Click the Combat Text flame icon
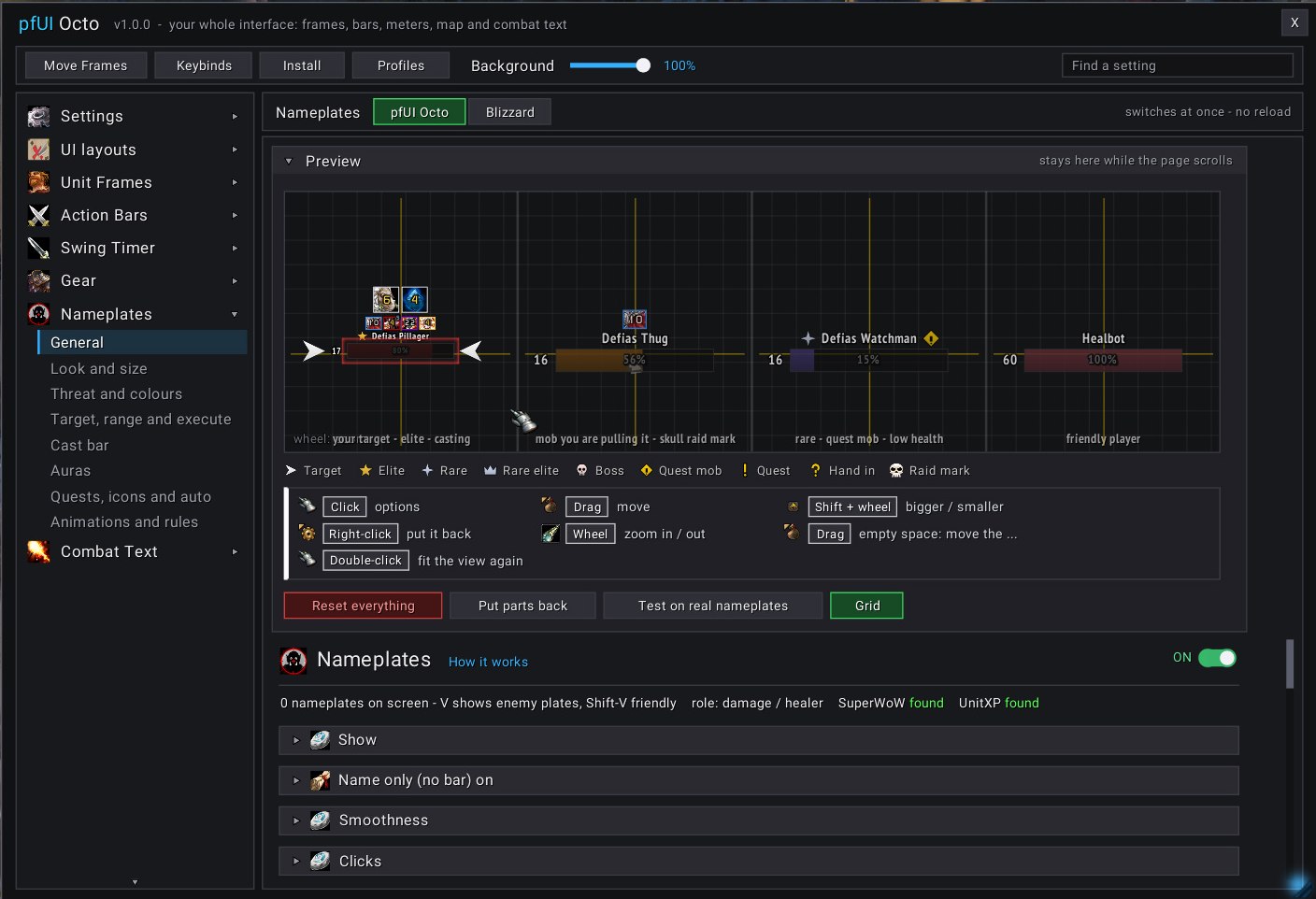This screenshot has width=1316, height=899. click(x=38, y=551)
